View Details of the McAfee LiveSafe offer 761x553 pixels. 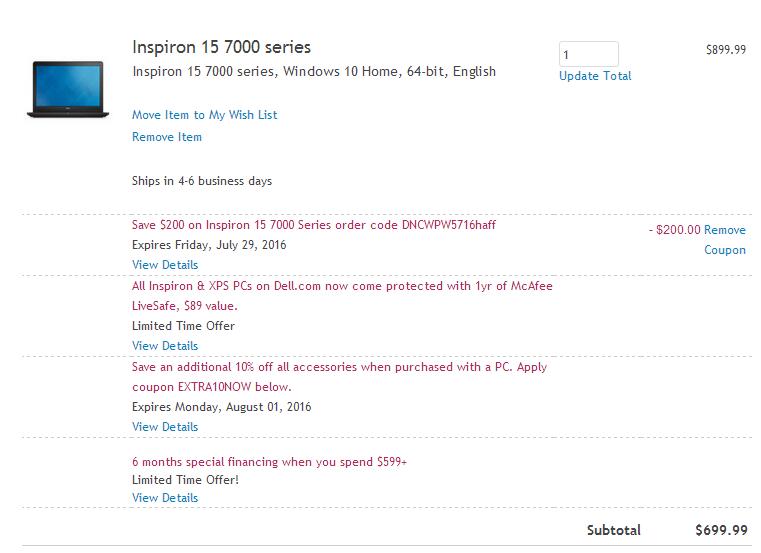click(165, 346)
